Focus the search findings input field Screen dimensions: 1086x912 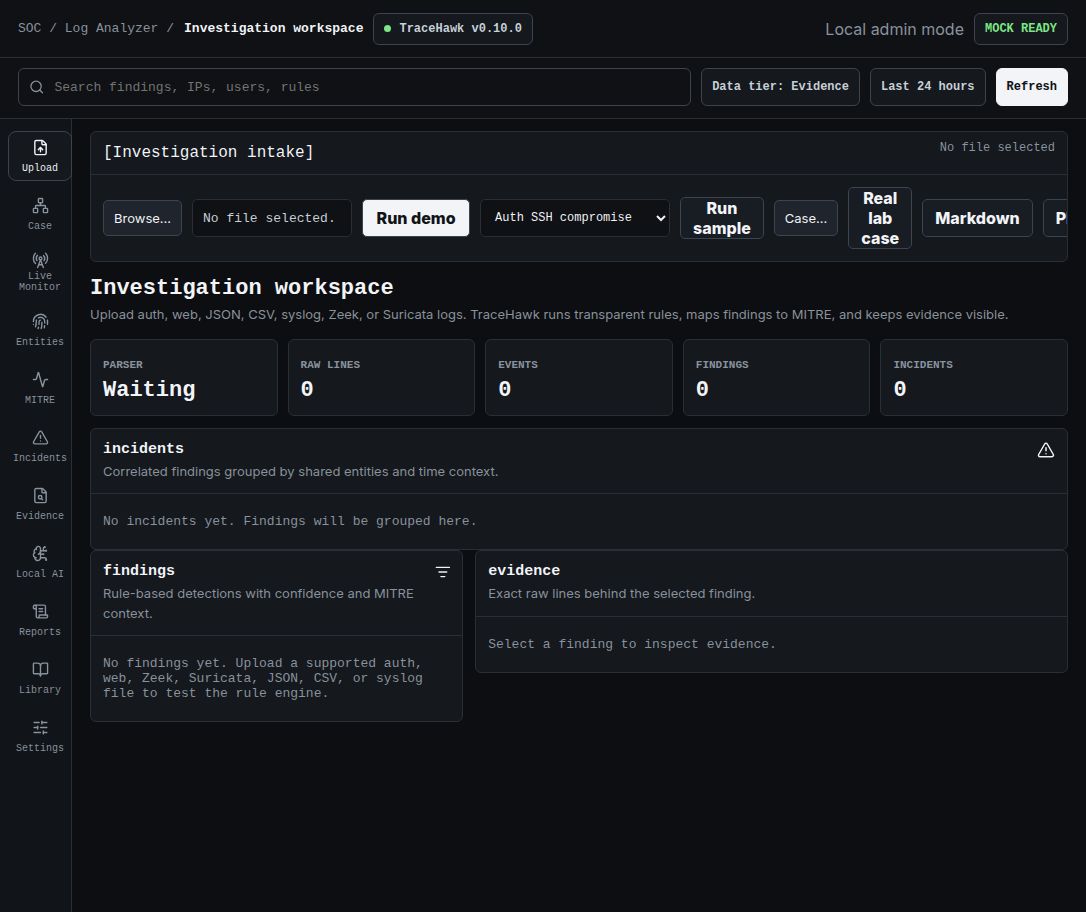click(355, 87)
